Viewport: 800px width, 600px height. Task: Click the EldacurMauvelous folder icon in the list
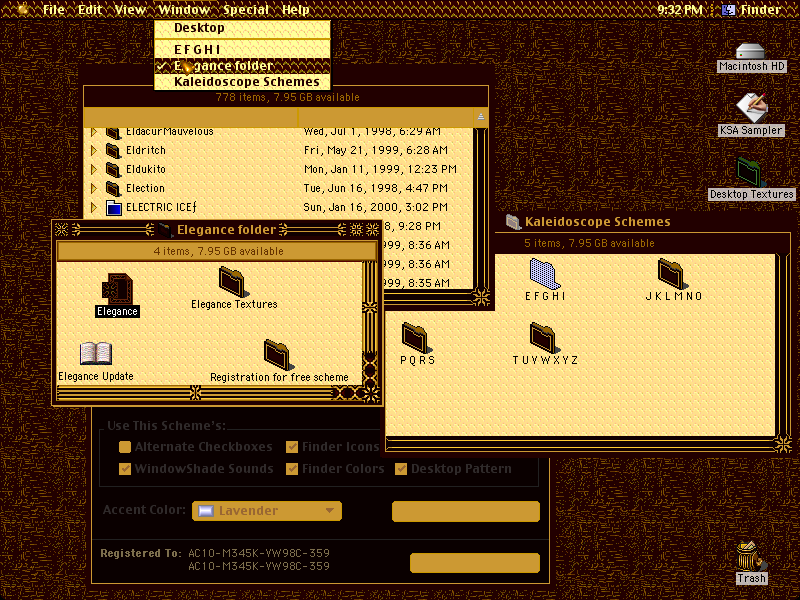click(113, 133)
